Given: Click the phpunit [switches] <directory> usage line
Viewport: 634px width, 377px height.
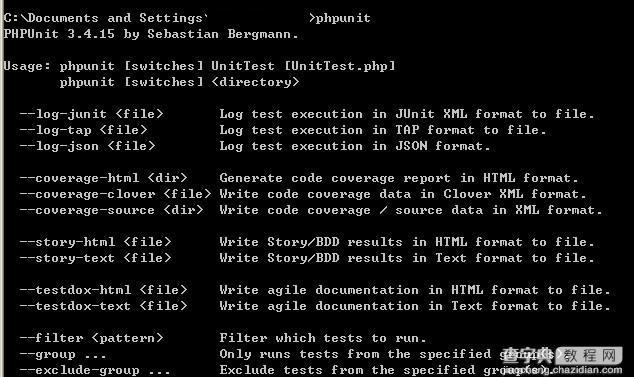Looking at the screenshot, I should coord(180,82).
